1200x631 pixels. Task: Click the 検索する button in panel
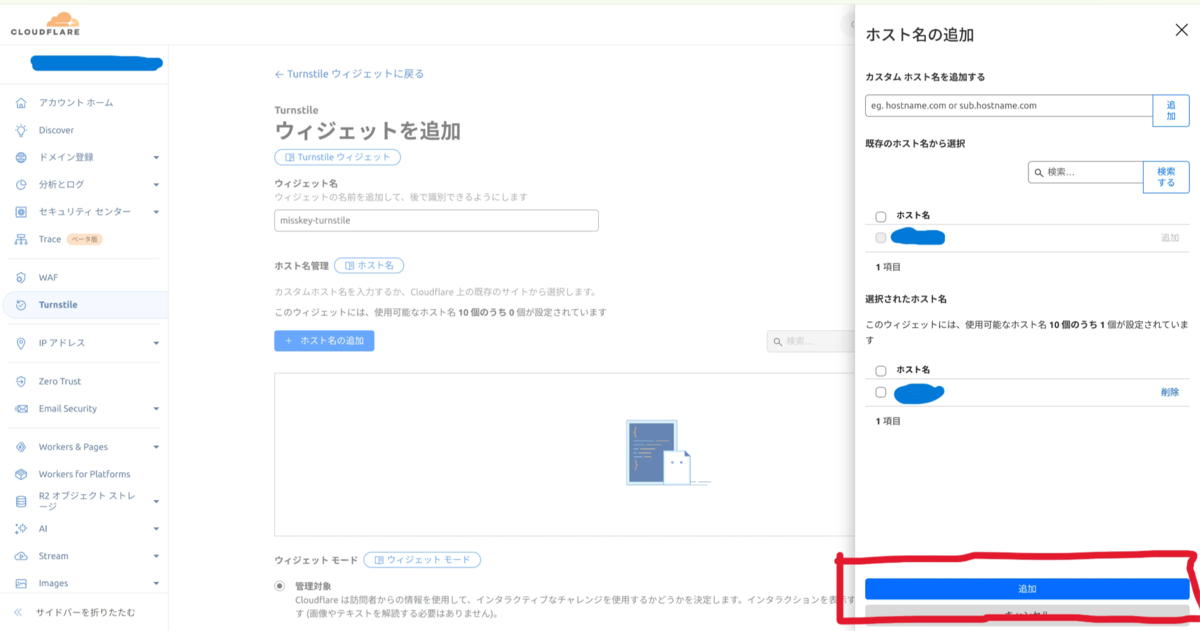[x=1166, y=177]
